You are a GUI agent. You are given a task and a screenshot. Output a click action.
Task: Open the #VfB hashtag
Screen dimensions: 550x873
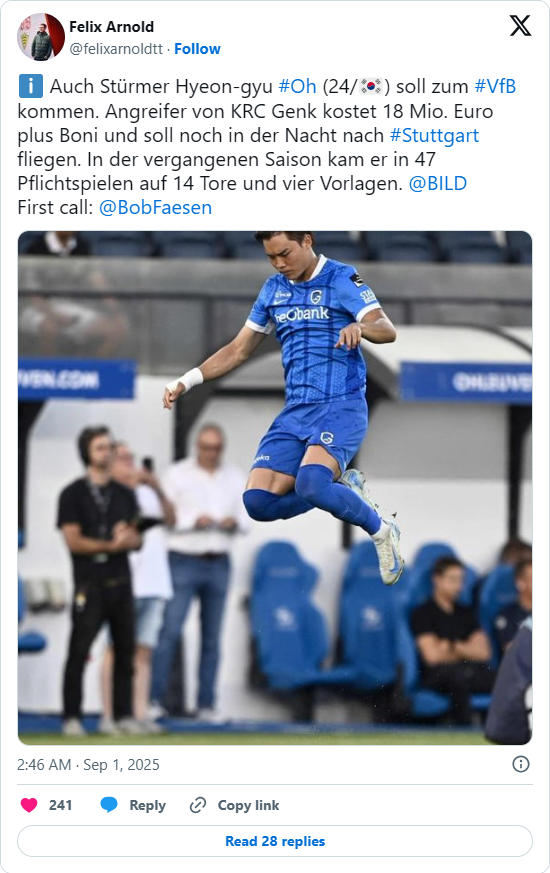495,86
